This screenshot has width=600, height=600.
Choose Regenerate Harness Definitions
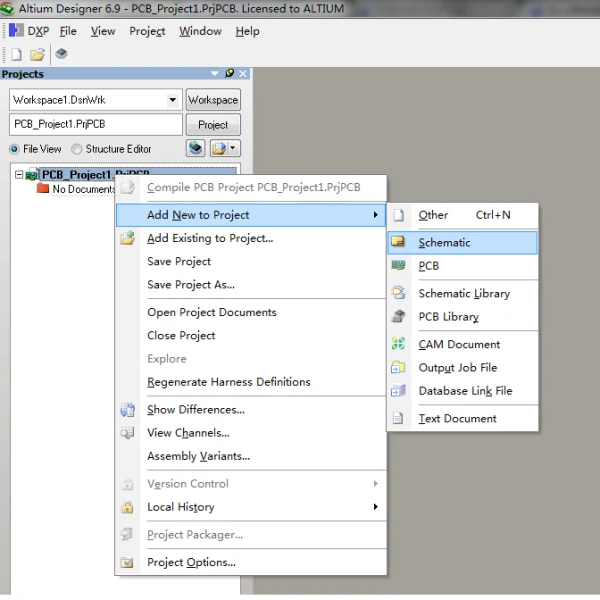coord(251,382)
